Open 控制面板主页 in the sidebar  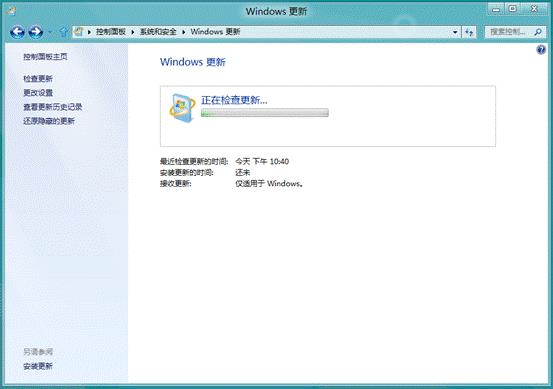(x=45, y=56)
